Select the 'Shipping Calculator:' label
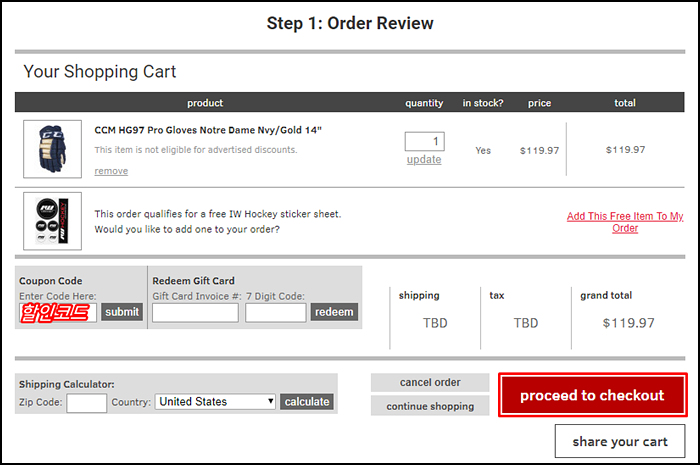Viewport: 700px width, 465px height. 67,384
